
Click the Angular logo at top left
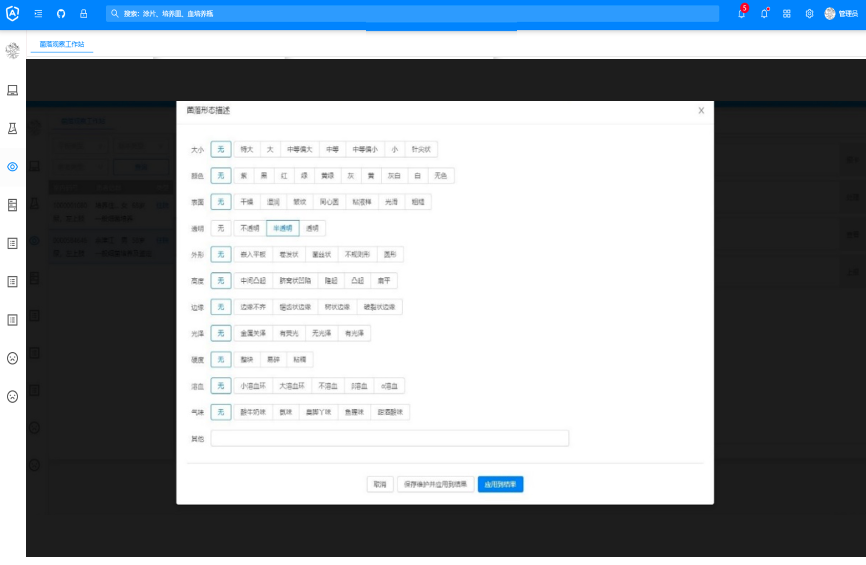pyautogui.click(x=13, y=14)
